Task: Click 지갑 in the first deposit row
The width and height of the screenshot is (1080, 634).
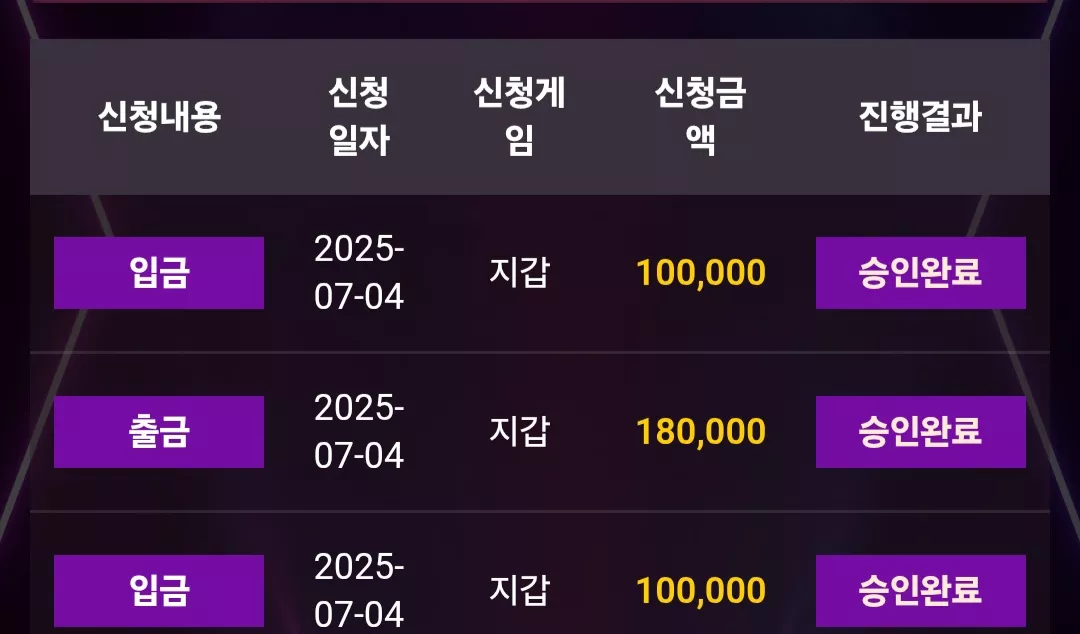Action: [519, 273]
